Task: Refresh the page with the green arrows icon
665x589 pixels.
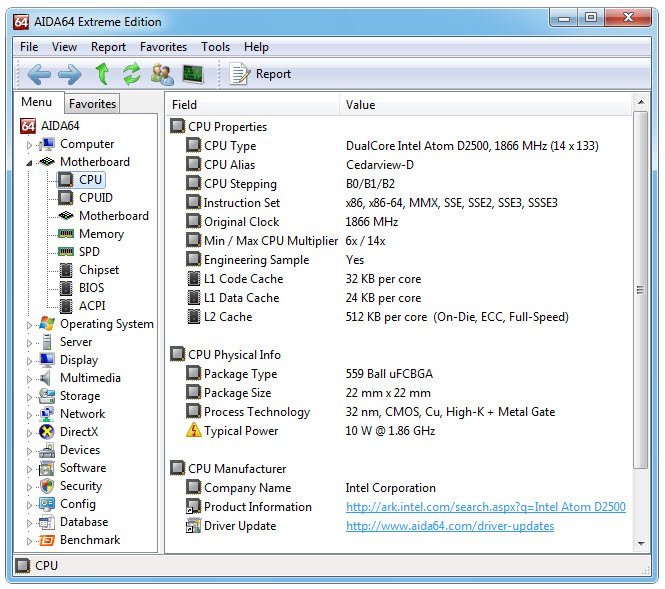Action: (131, 74)
